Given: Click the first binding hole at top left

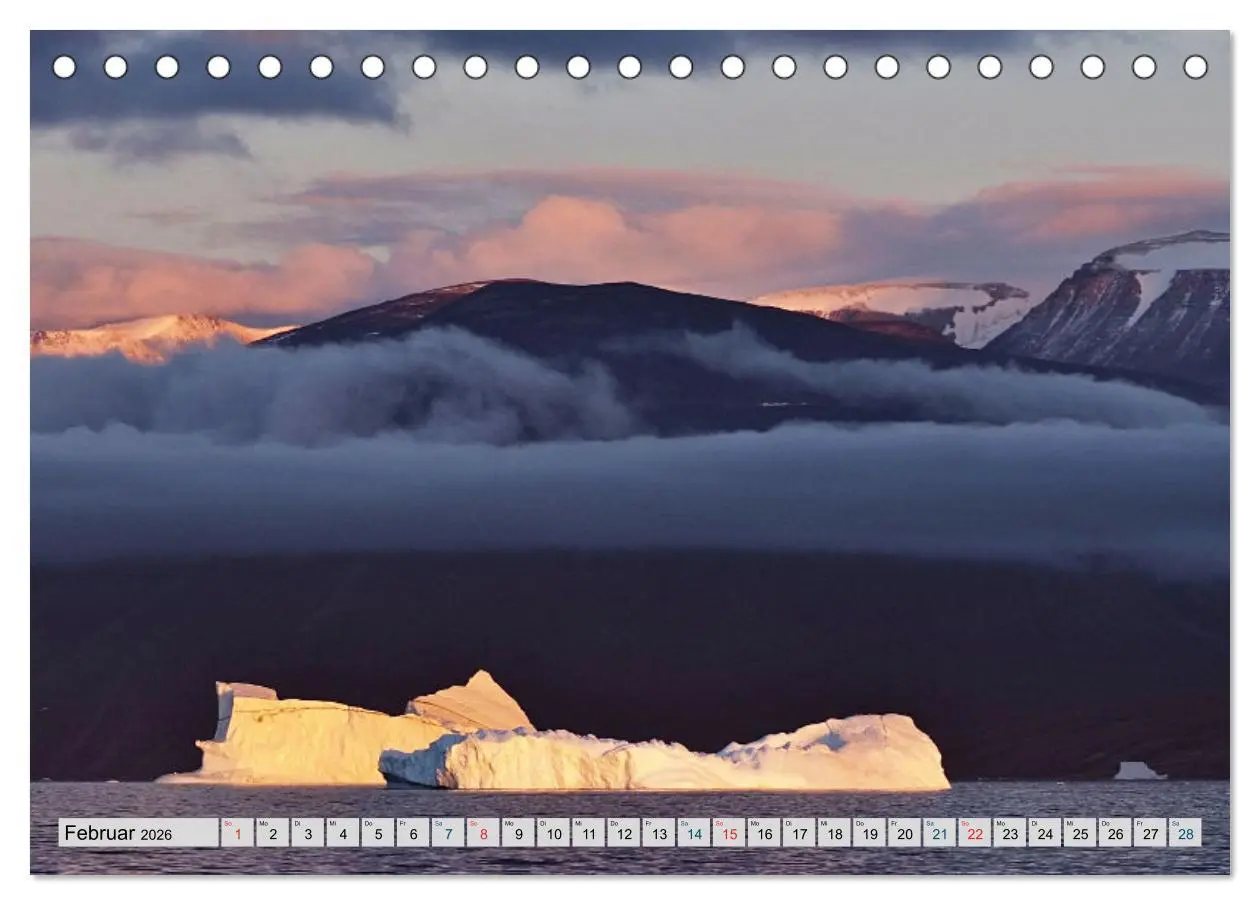Looking at the screenshot, I should [x=64, y=67].
